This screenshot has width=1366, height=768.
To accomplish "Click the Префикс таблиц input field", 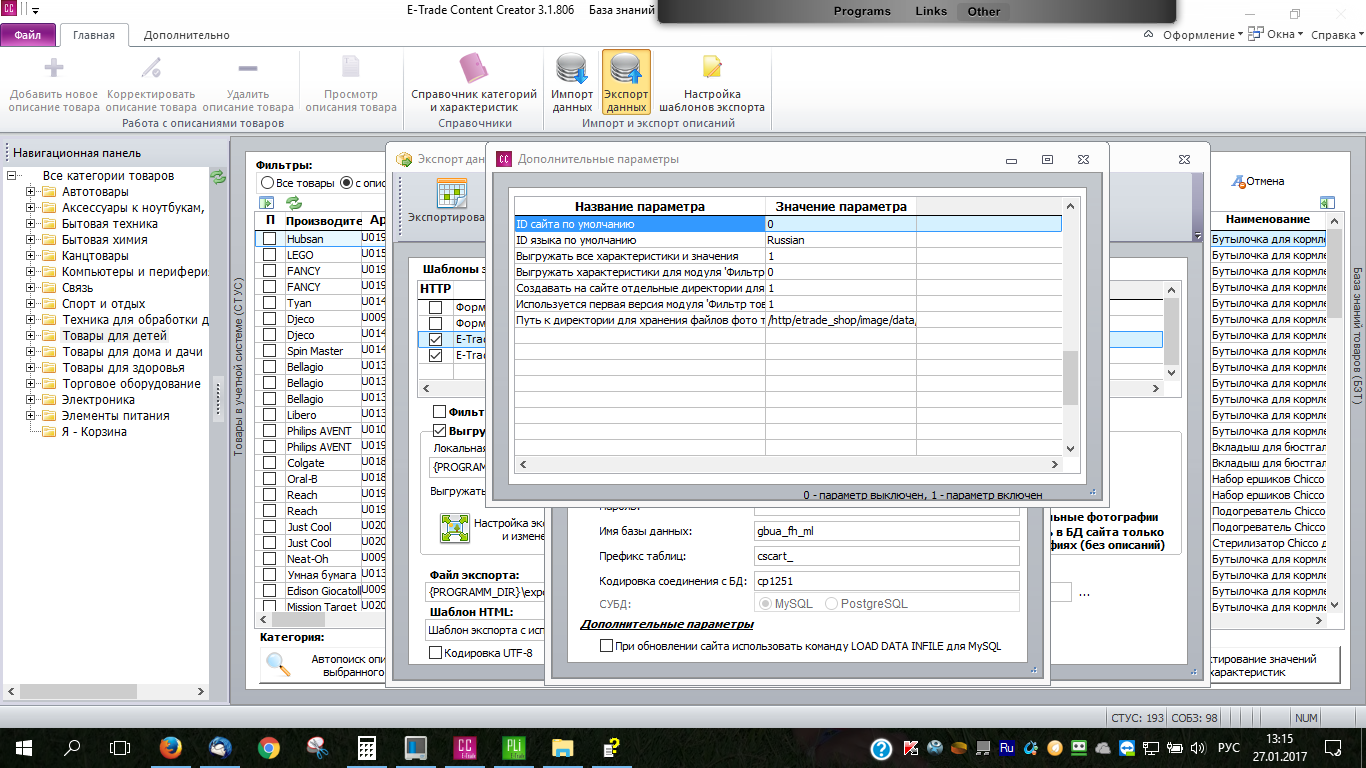I will (887, 556).
